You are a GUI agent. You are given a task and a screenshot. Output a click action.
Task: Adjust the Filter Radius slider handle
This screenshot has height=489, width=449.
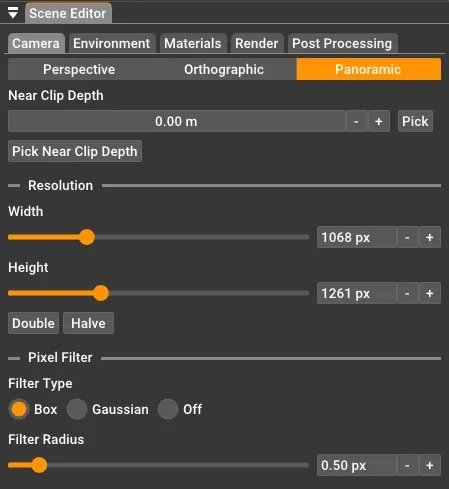[x=39, y=465]
